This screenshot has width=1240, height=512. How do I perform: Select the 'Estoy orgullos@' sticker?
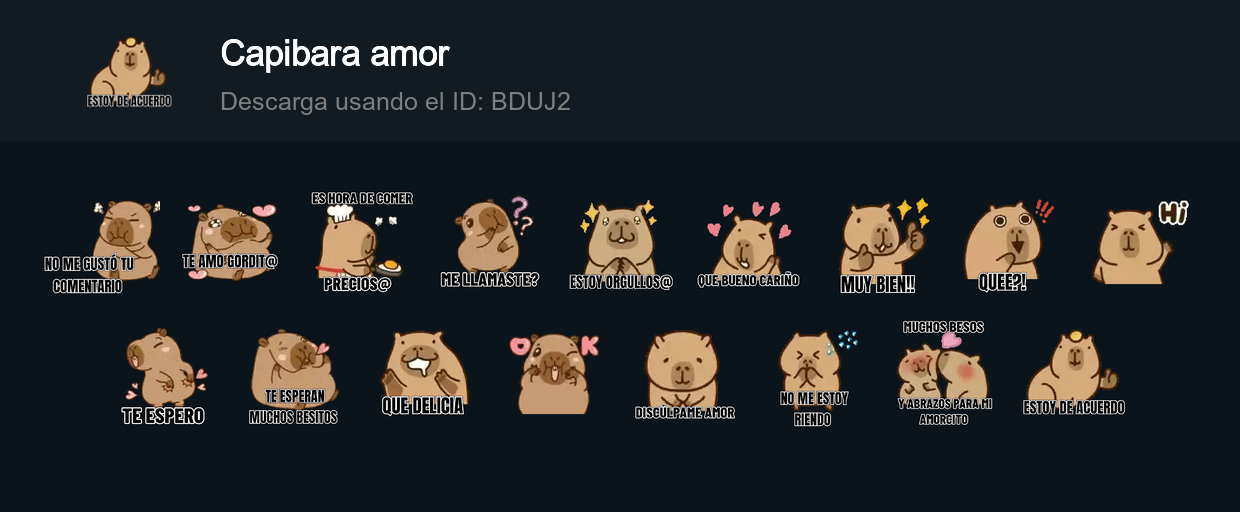621,243
